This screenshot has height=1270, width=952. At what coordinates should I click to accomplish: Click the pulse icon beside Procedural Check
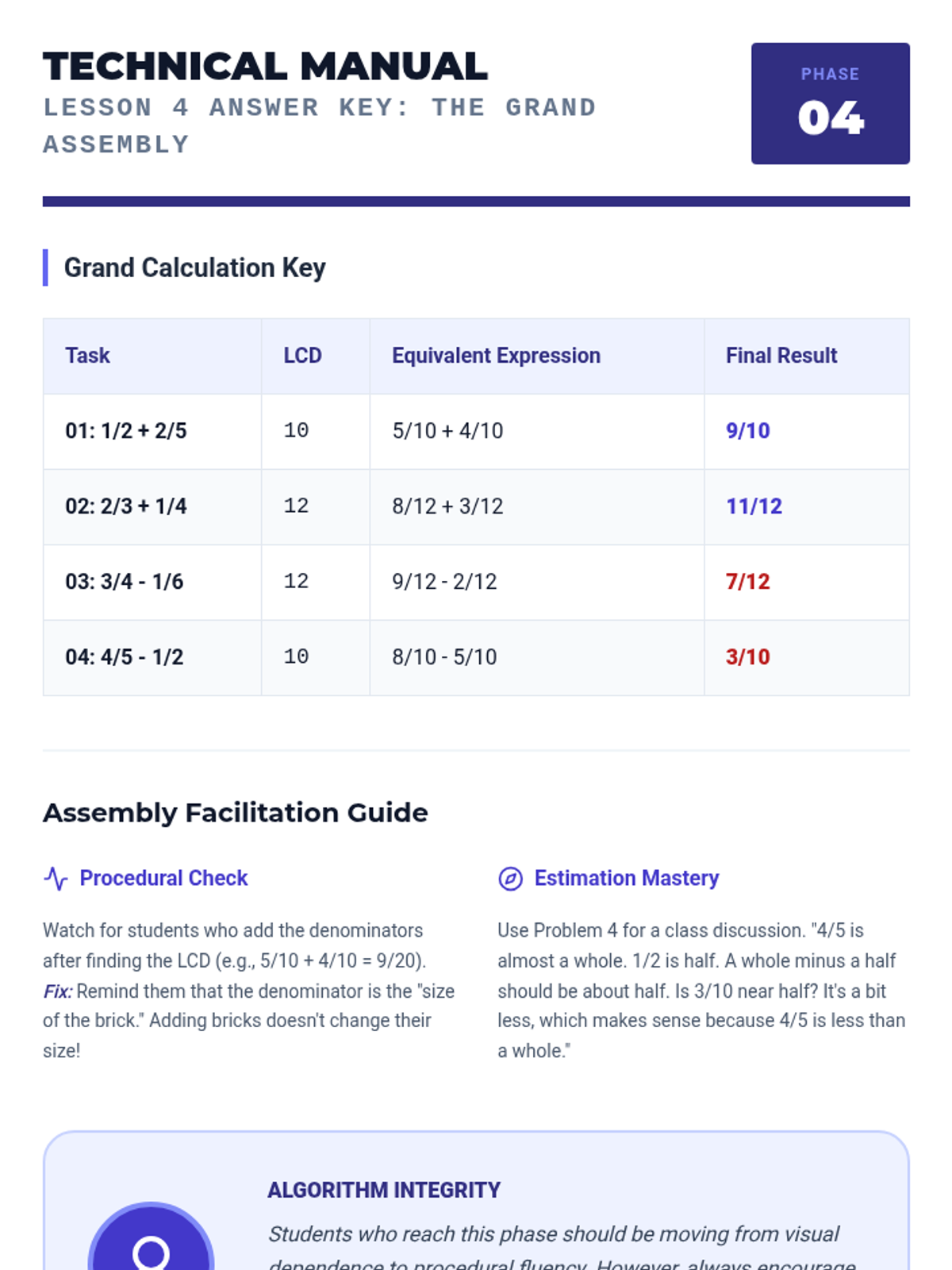(x=56, y=879)
